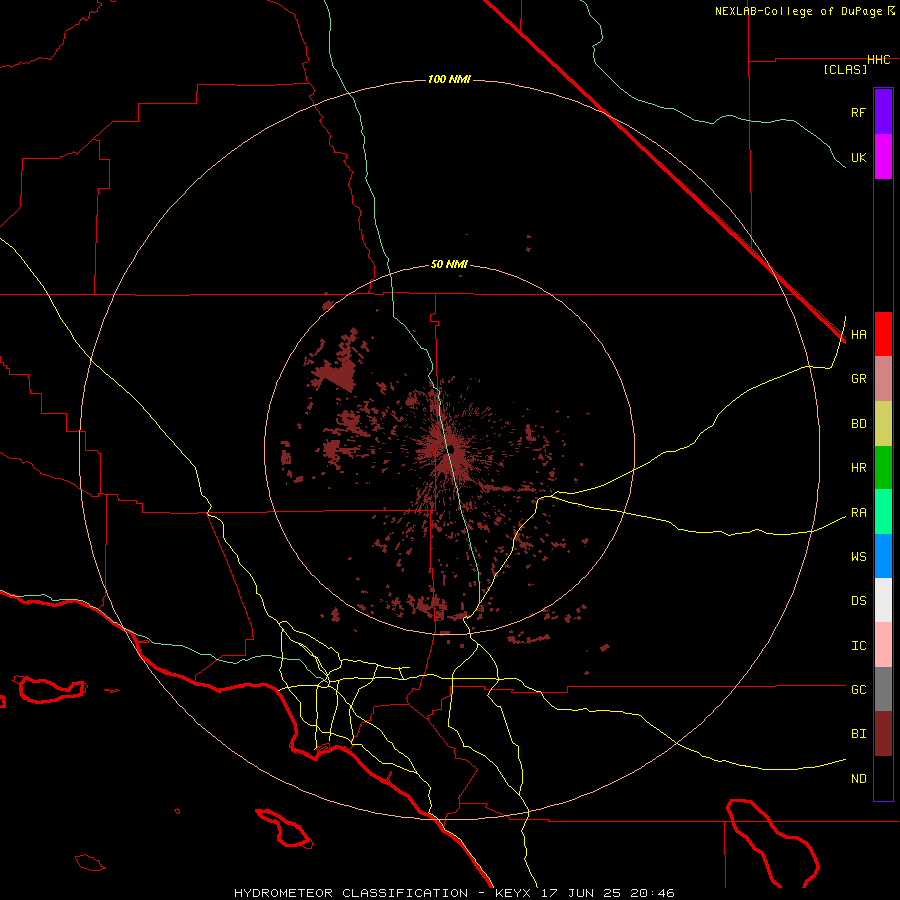Click the GC gray legend swatch

click(883, 689)
